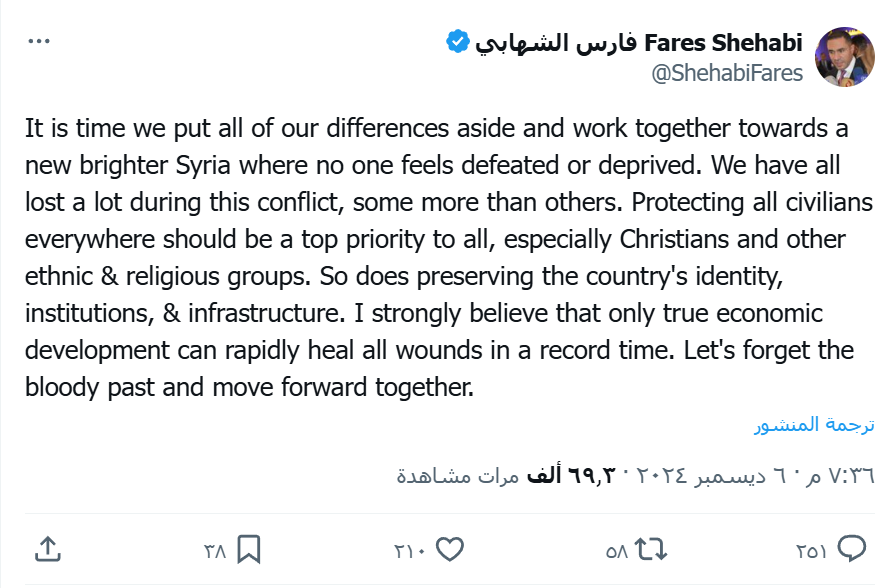The image size is (893, 588).
Task: Click ترجمة المنشور to translate the post
Action: click(x=814, y=424)
